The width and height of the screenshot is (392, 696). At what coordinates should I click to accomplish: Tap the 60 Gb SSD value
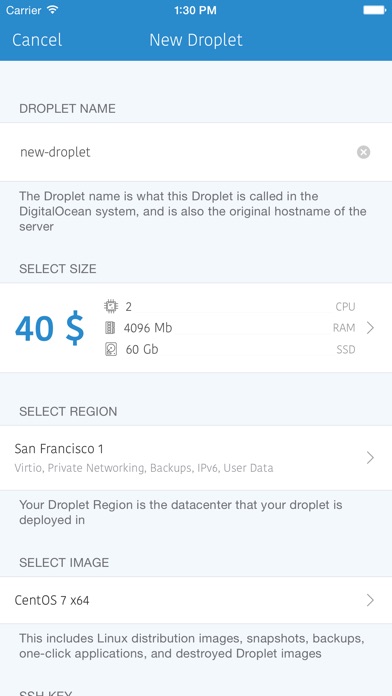pyautogui.click(x=142, y=350)
